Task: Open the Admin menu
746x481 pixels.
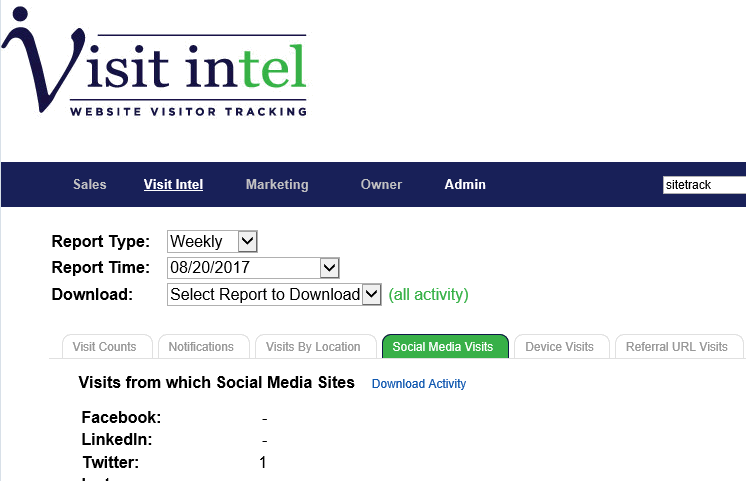Action: point(465,185)
